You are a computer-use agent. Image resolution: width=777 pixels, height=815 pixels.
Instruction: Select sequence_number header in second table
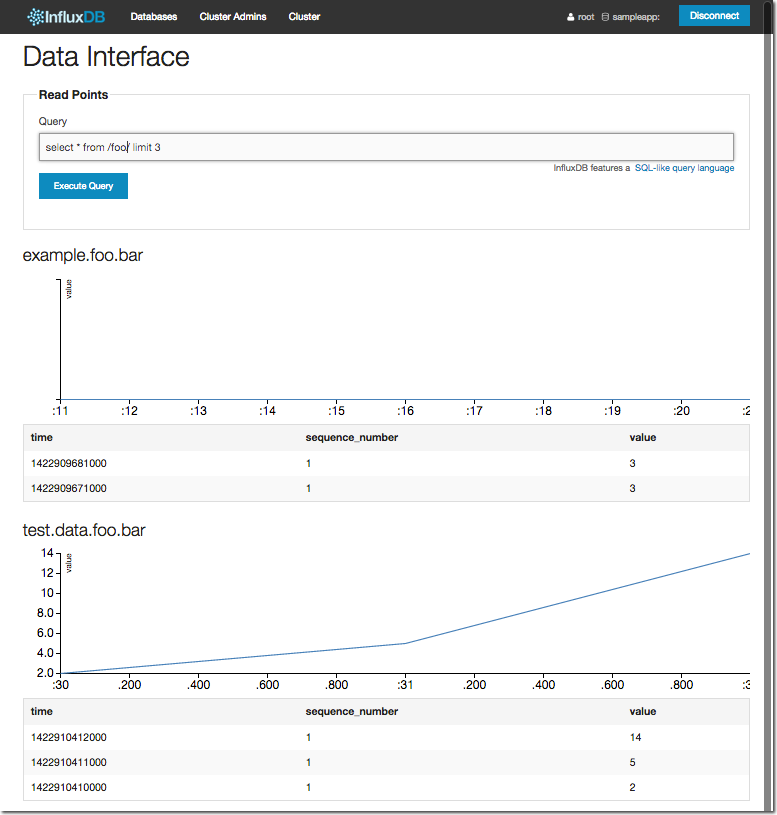(351, 711)
